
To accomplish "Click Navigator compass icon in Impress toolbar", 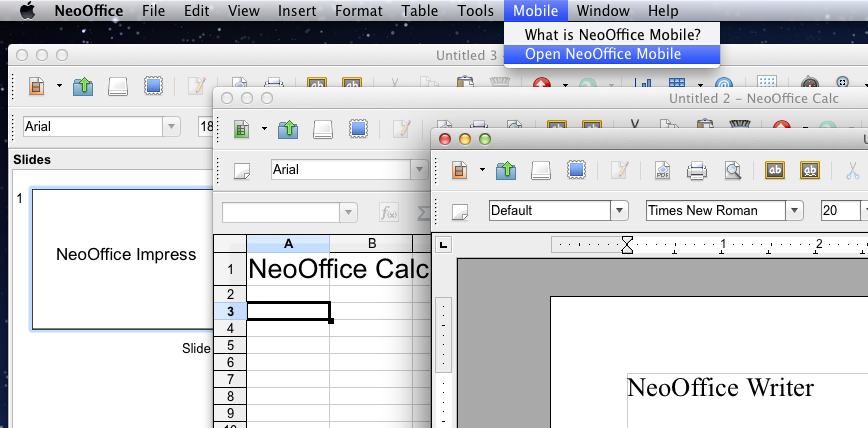I will 810,82.
